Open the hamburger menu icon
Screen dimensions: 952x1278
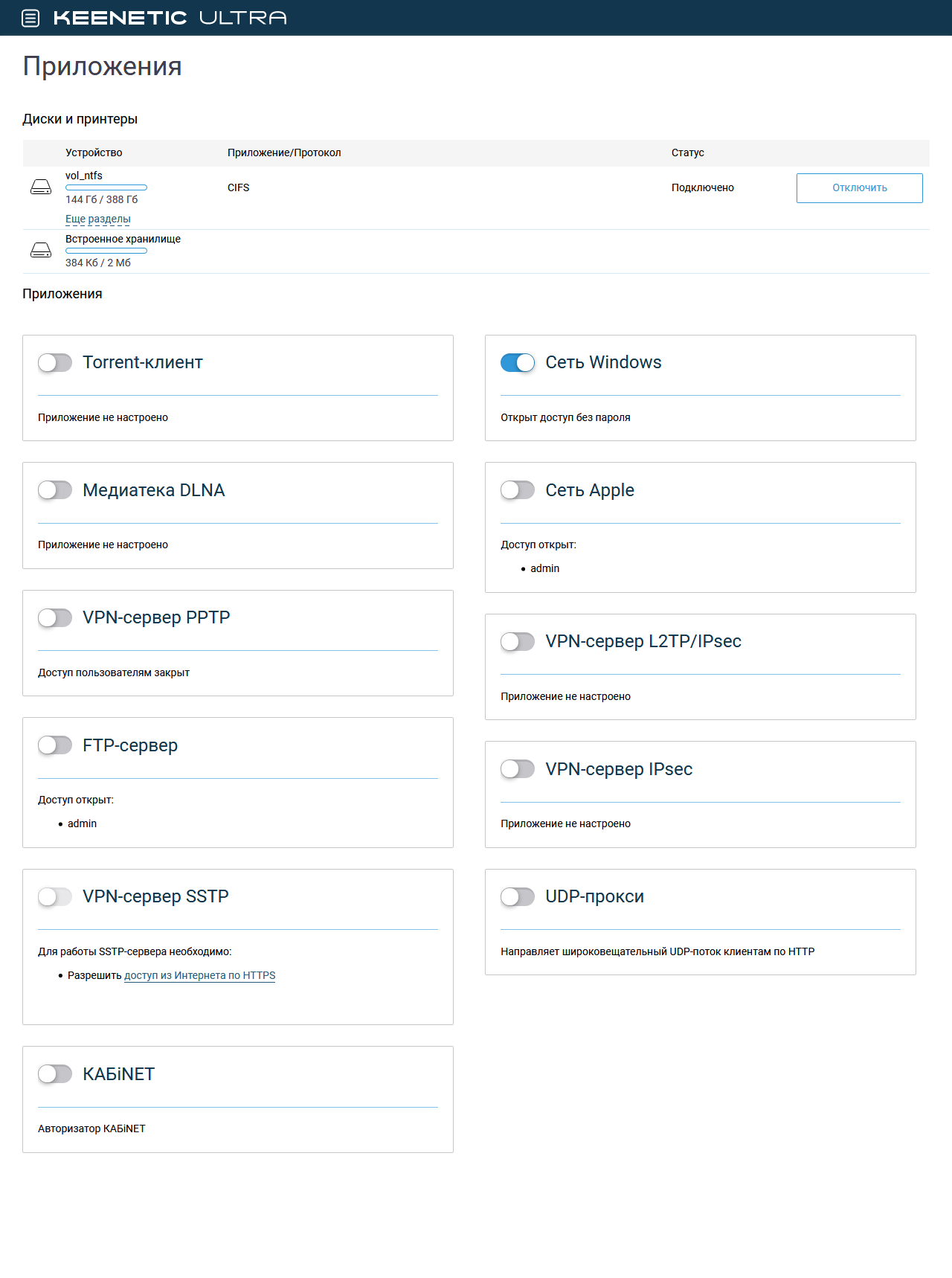pyautogui.click(x=30, y=18)
